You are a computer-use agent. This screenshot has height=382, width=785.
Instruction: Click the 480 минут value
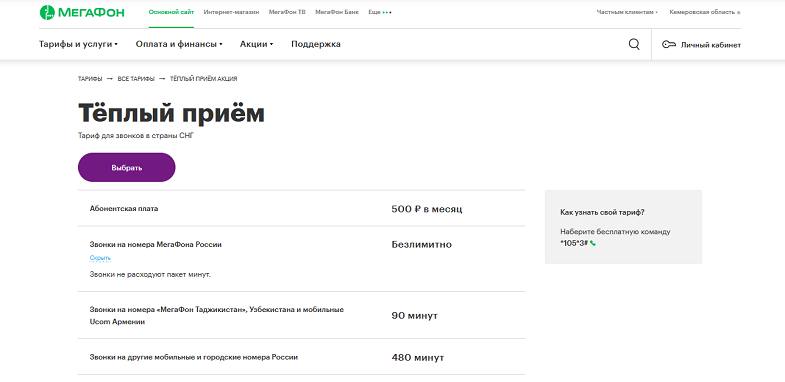tap(418, 358)
